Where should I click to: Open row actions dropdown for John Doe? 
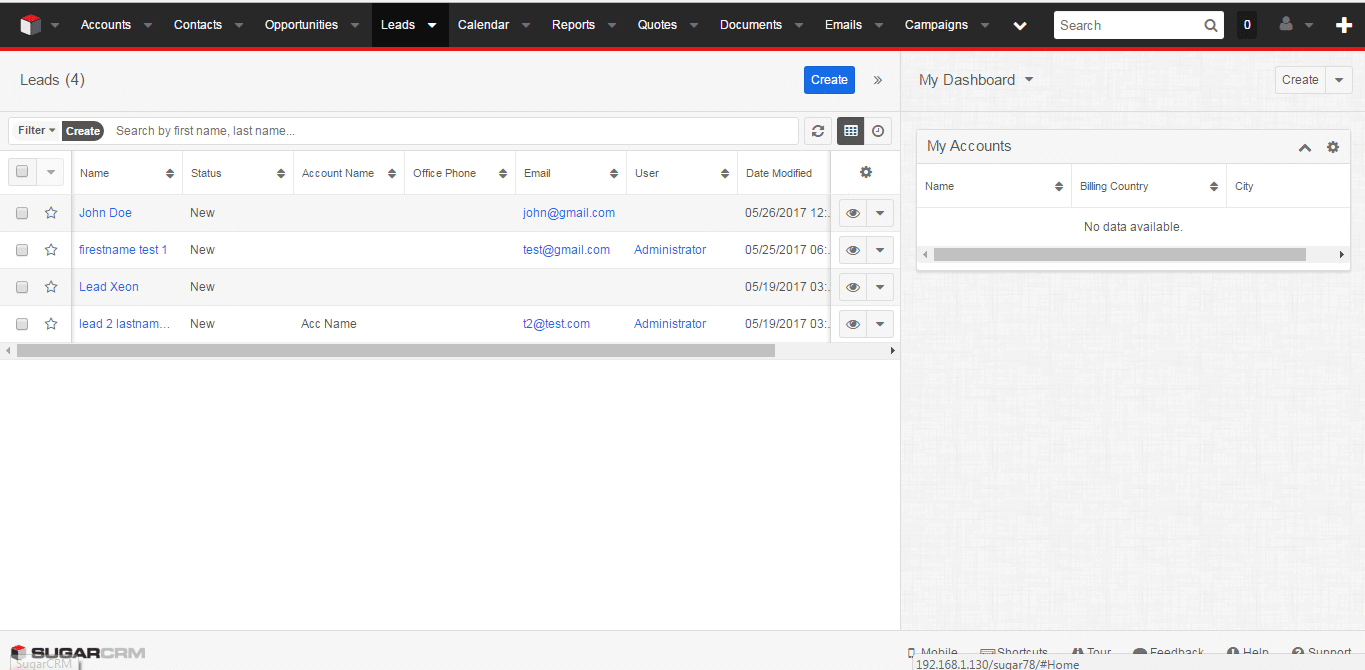coord(880,213)
